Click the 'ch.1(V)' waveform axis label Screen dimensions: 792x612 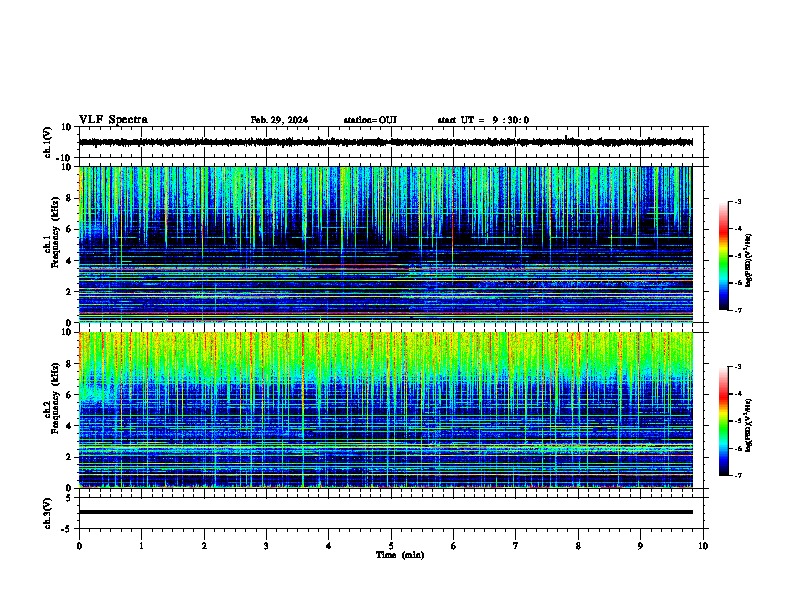click(x=48, y=142)
